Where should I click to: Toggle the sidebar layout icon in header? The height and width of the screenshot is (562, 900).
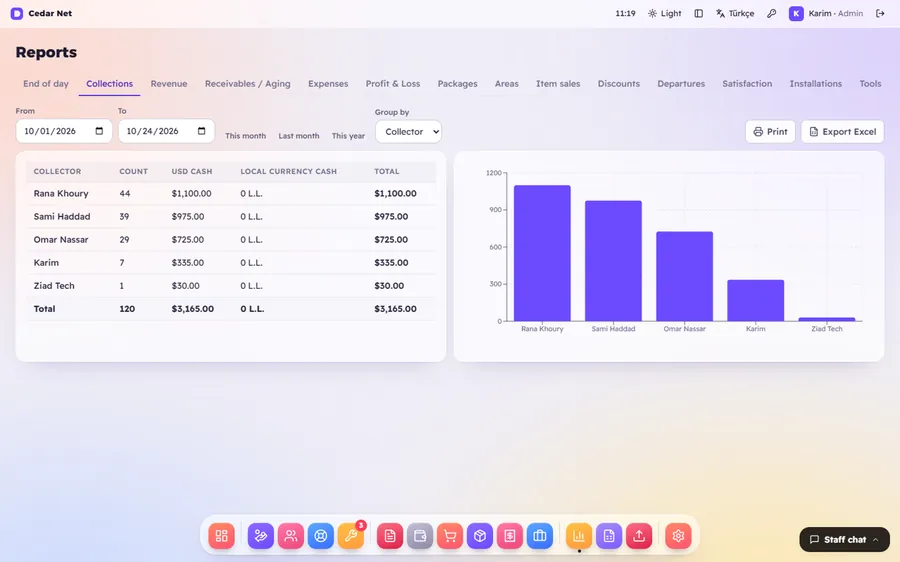(699, 13)
